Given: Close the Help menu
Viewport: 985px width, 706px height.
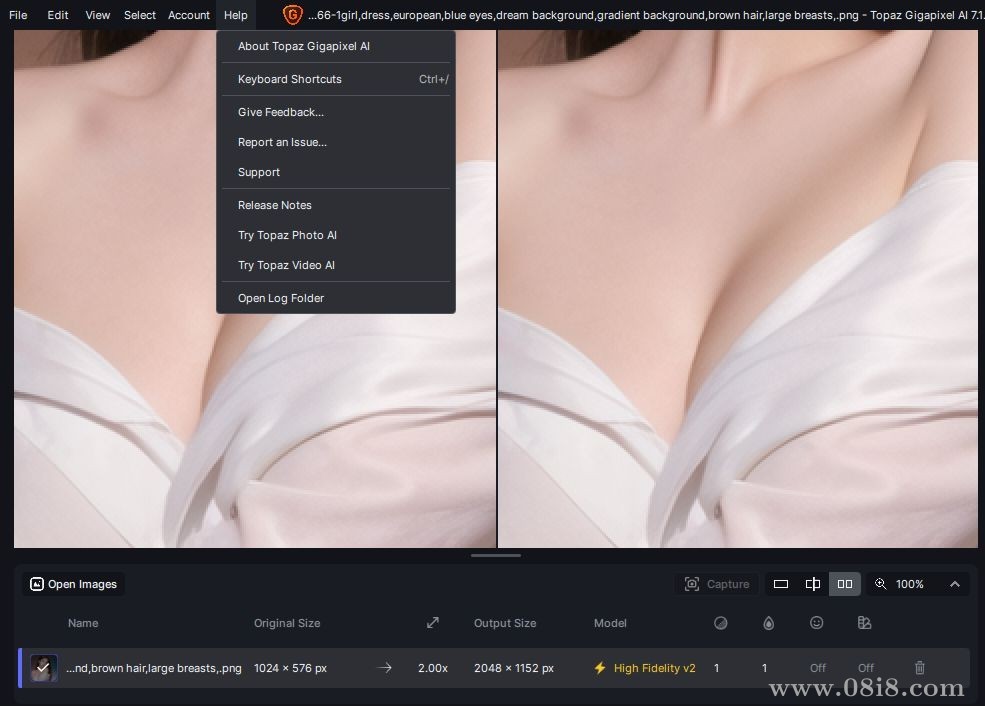Looking at the screenshot, I should 236,15.
